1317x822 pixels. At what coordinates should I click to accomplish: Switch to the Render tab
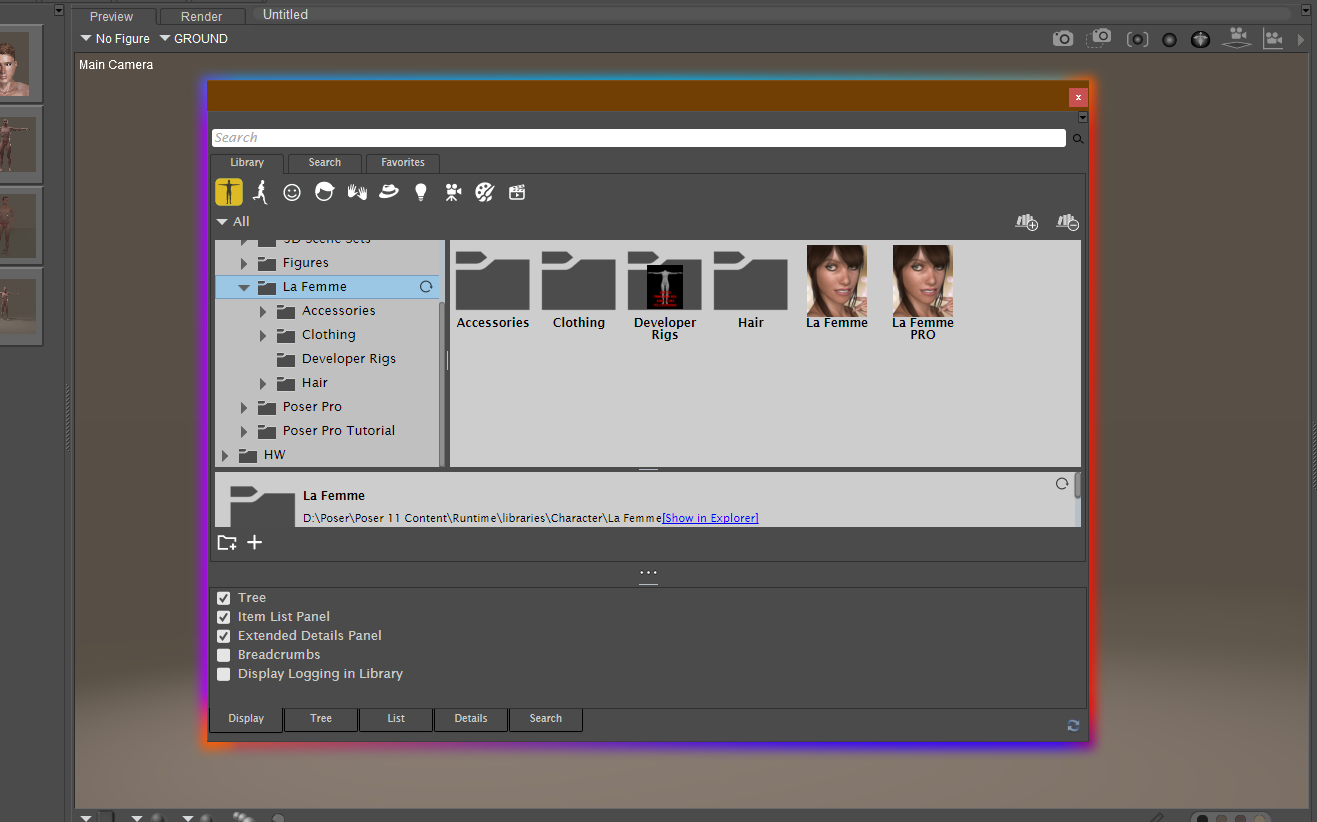tap(202, 17)
